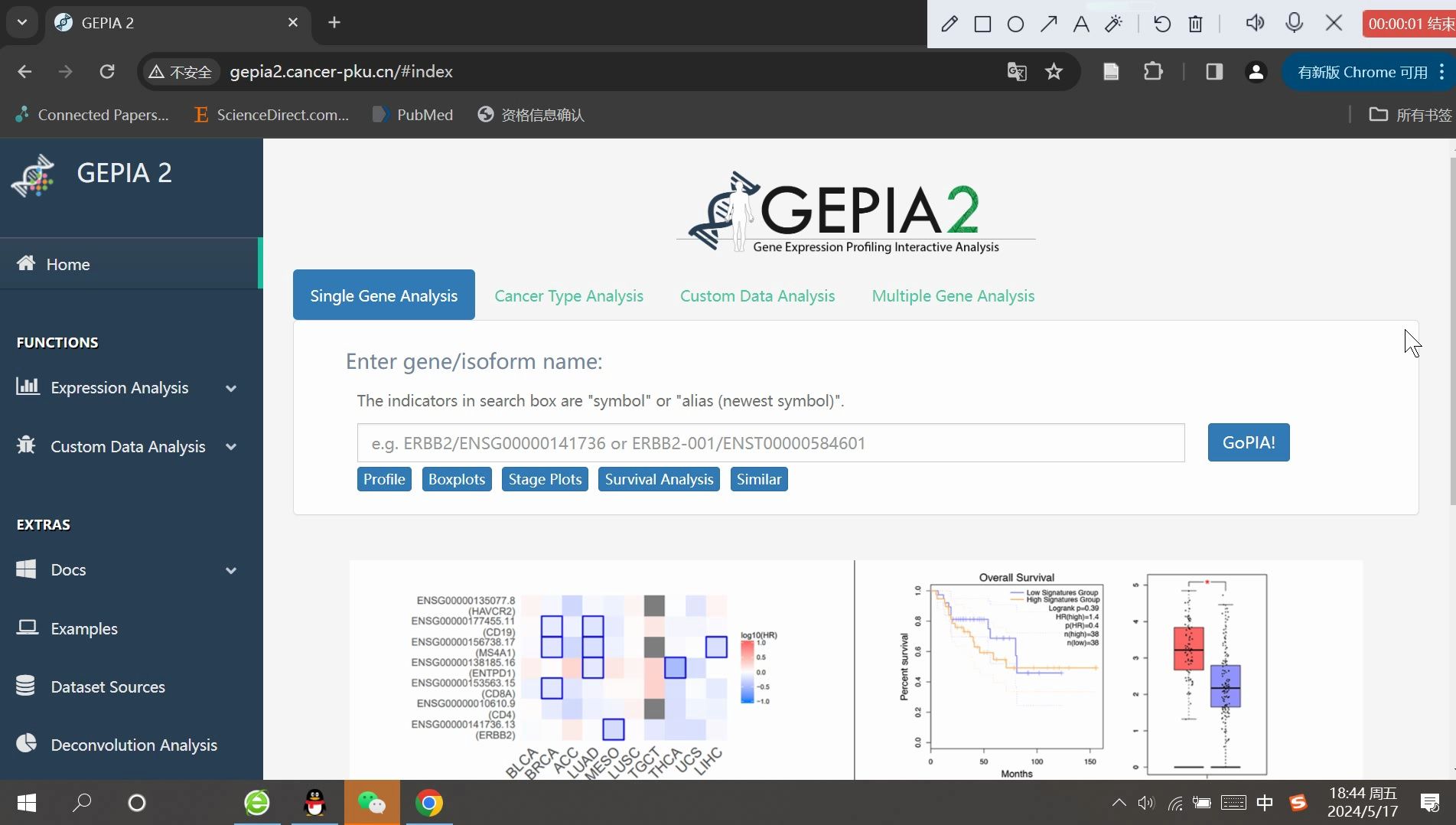Click the address bar URL
Viewport: 1456px width, 825px height.
click(x=341, y=72)
